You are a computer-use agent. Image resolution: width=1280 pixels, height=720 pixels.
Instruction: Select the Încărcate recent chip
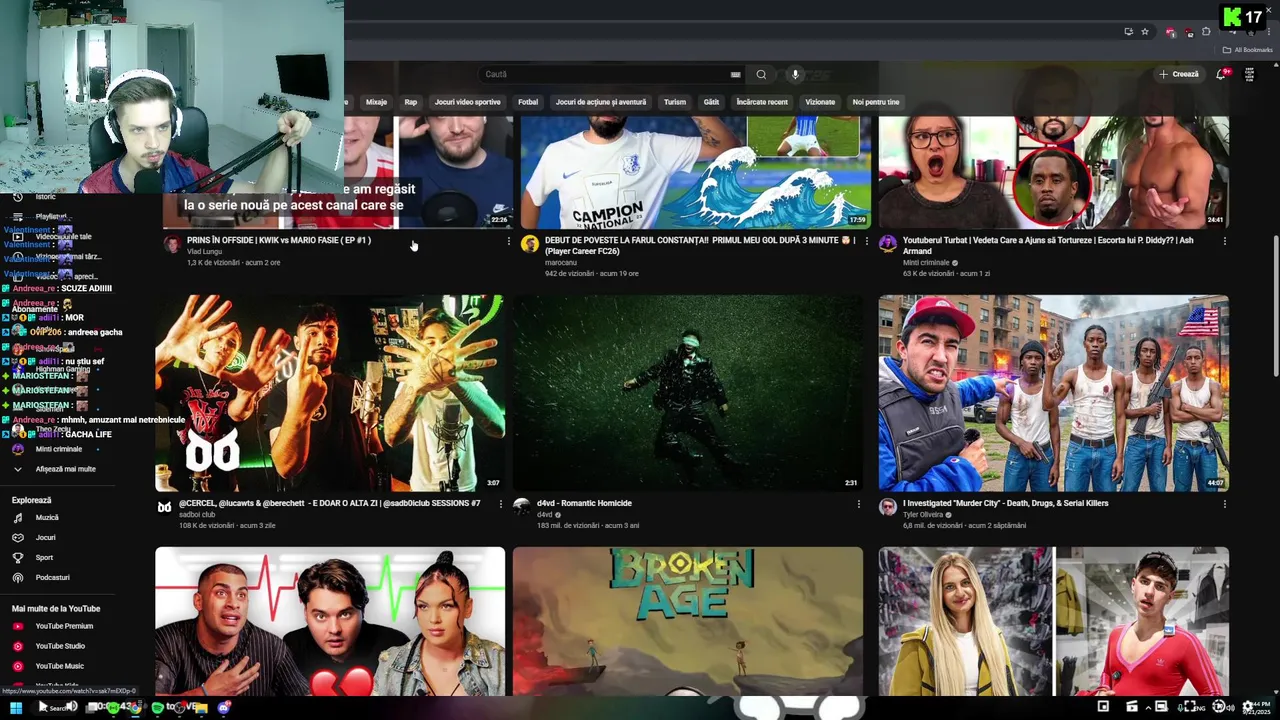(x=762, y=102)
